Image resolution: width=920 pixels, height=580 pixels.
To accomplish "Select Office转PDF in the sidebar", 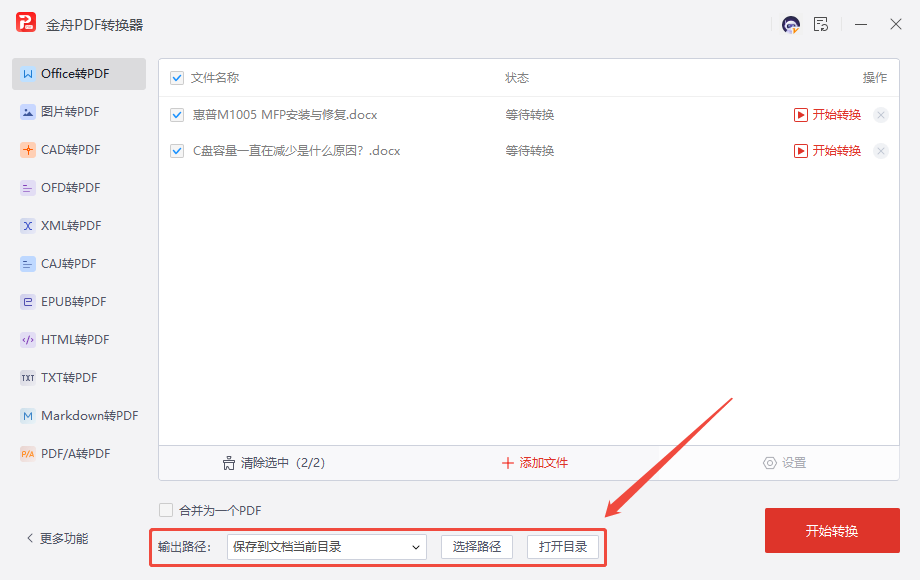I will point(79,74).
